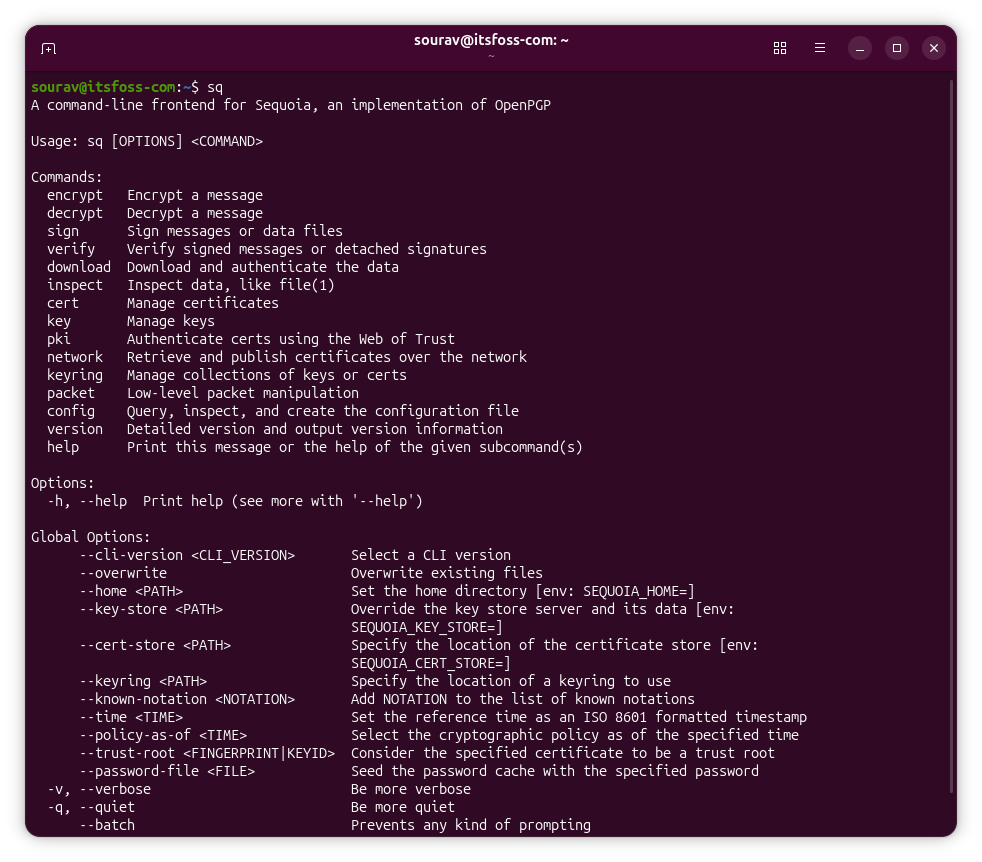982x862 pixels.
Task: Click 'A command-line frontend for Sequoia' line
Action: [x=291, y=105]
